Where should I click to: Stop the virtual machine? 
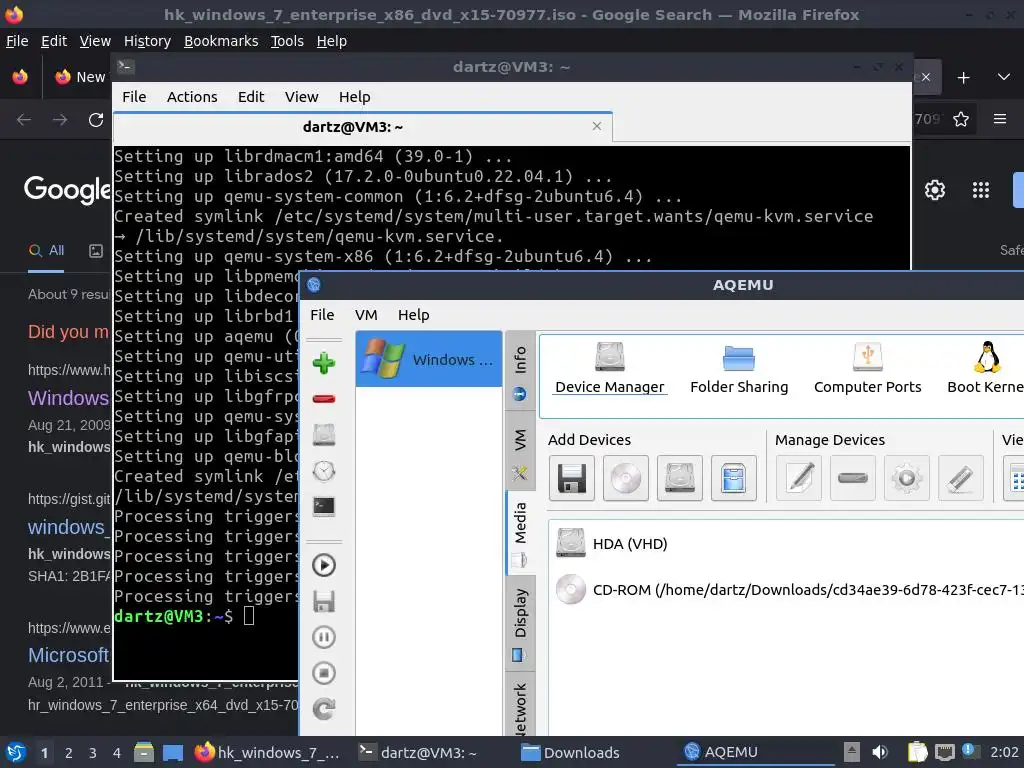click(324, 673)
